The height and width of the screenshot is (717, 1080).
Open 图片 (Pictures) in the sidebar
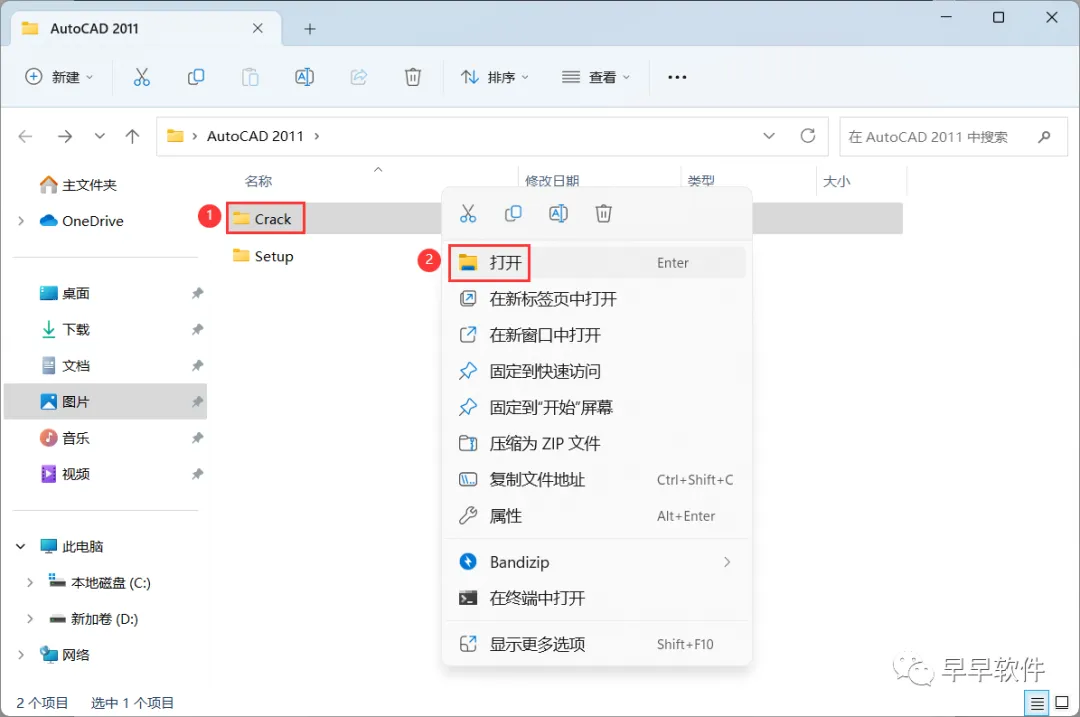[65, 402]
